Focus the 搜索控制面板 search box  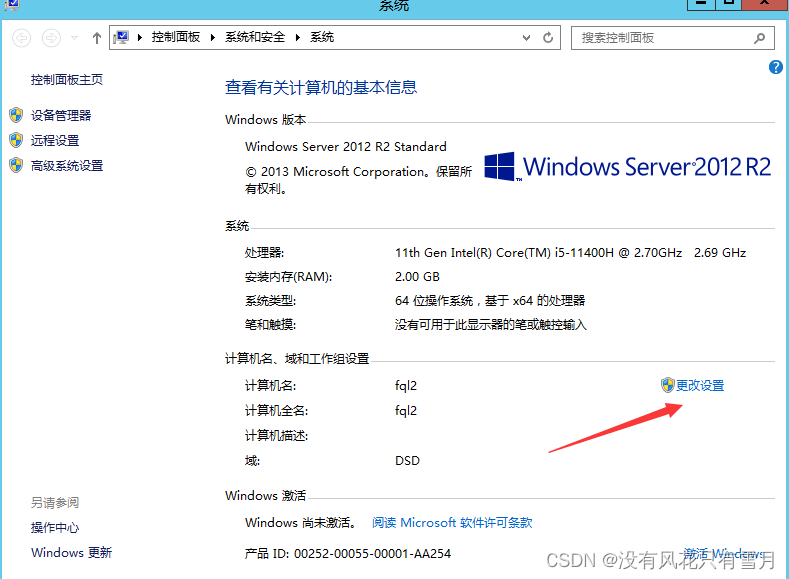[672, 38]
